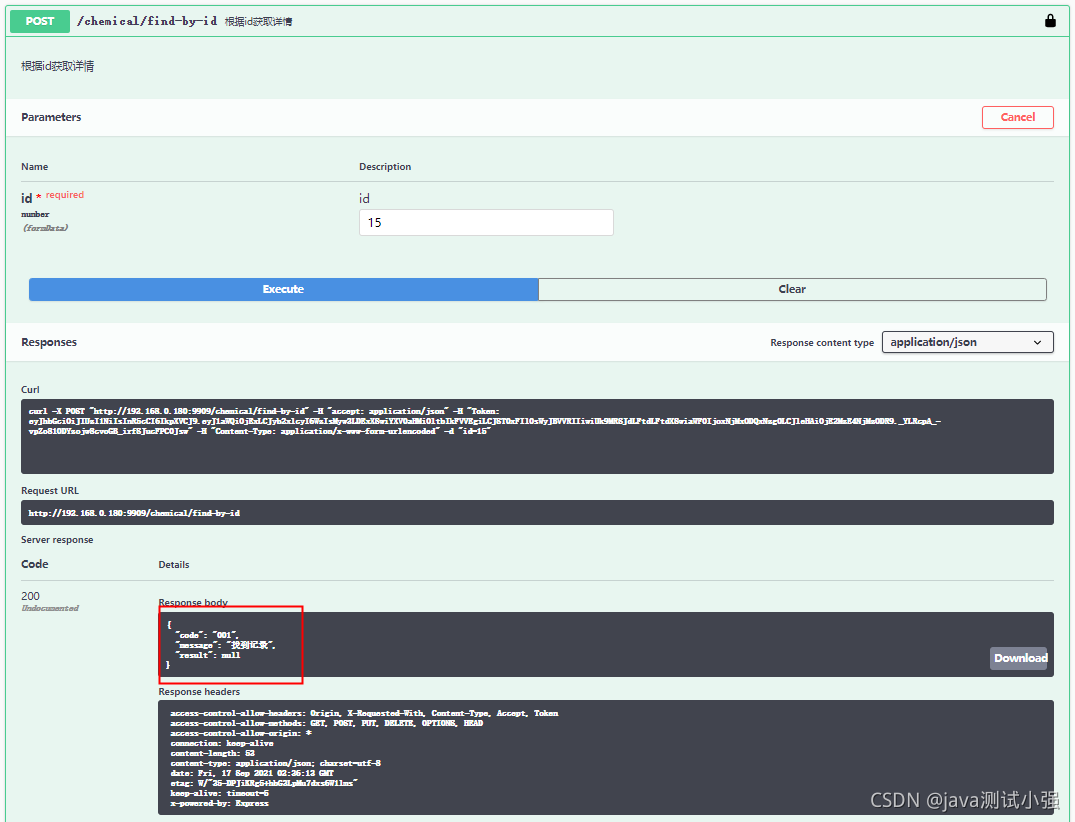Click the green POST method badge
The width and height of the screenshot is (1075, 822).
pyautogui.click(x=40, y=21)
